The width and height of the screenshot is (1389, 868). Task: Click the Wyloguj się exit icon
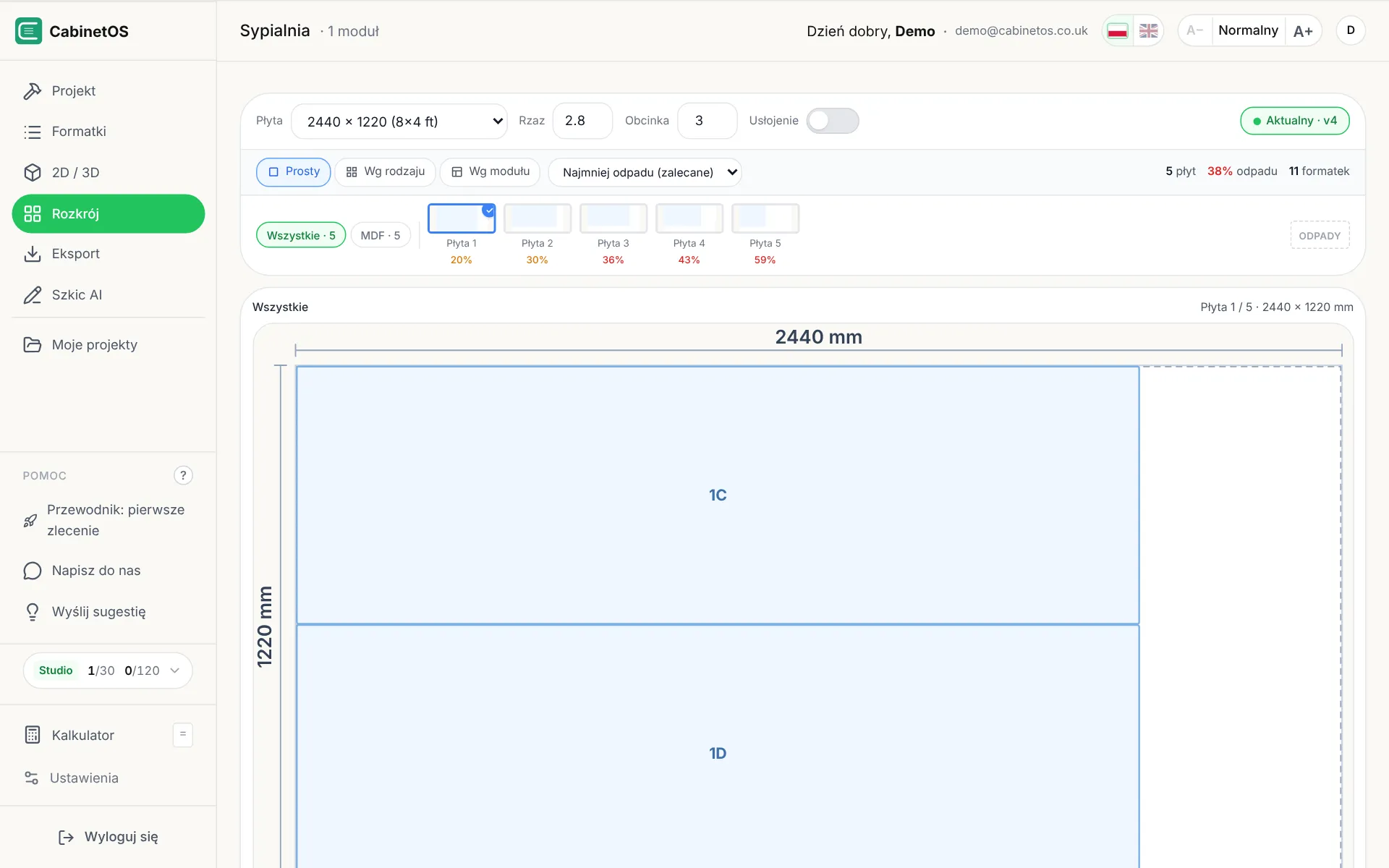click(66, 837)
